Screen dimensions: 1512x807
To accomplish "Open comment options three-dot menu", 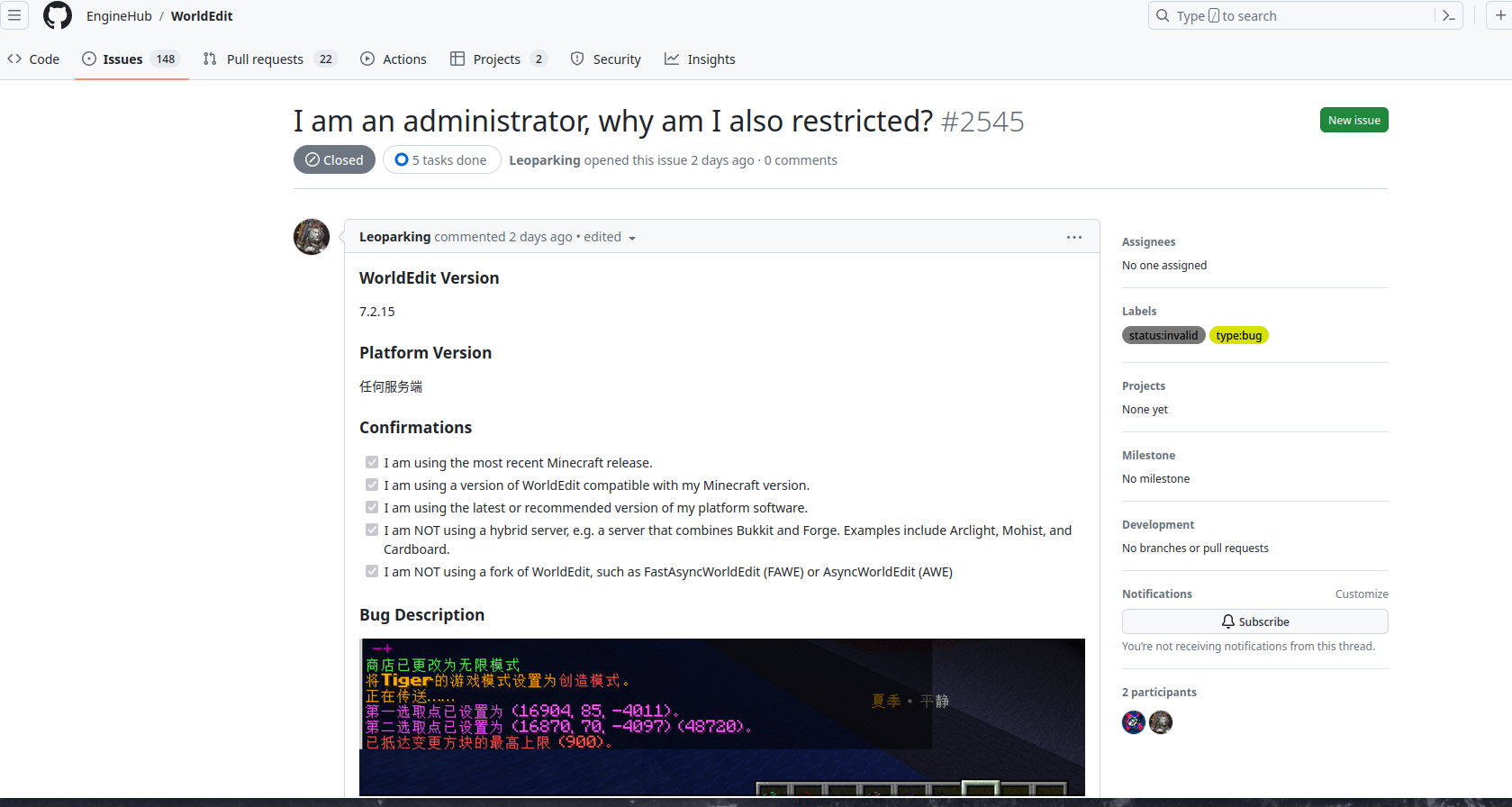I will [x=1073, y=237].
